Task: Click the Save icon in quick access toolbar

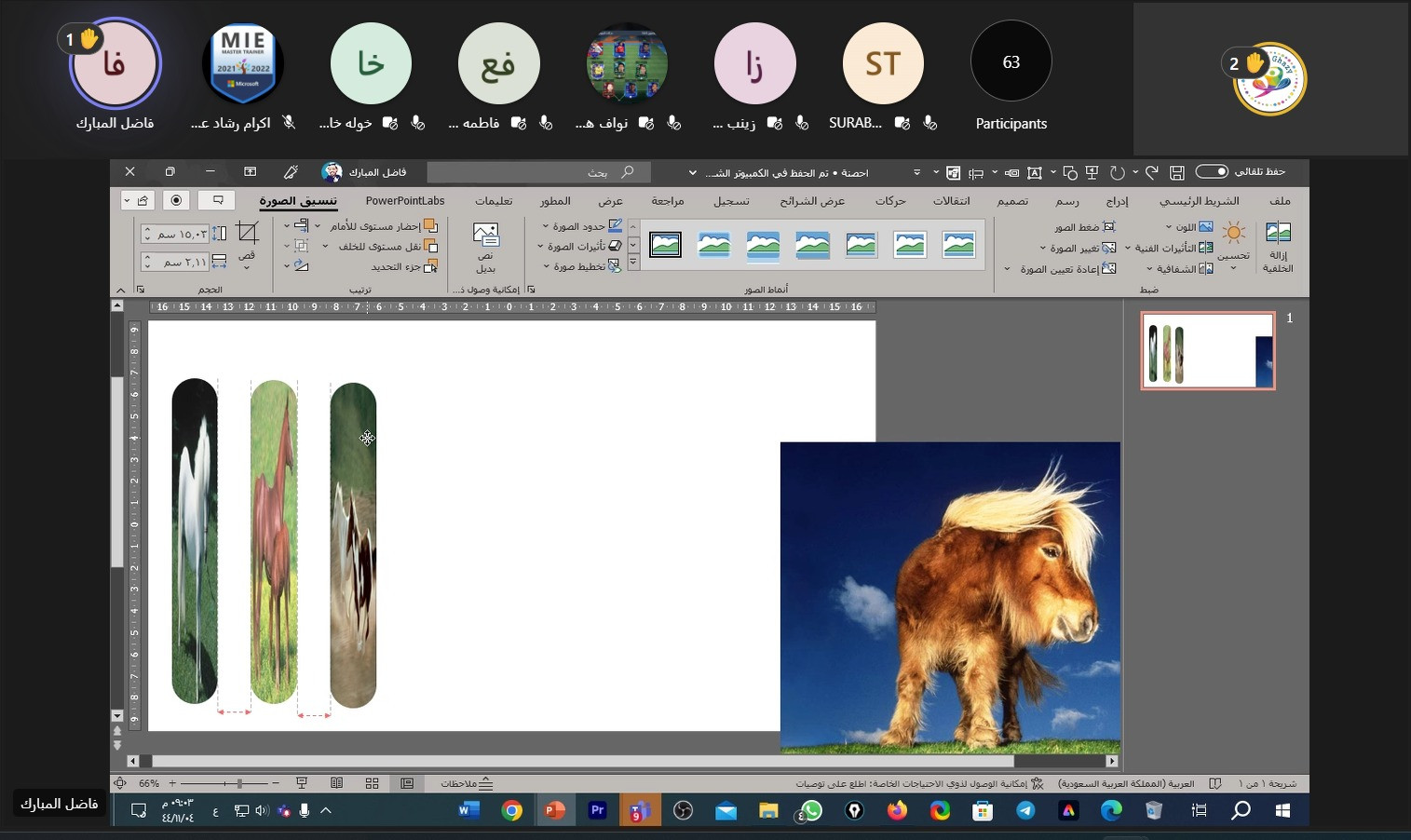Action: coord(1177,172)
